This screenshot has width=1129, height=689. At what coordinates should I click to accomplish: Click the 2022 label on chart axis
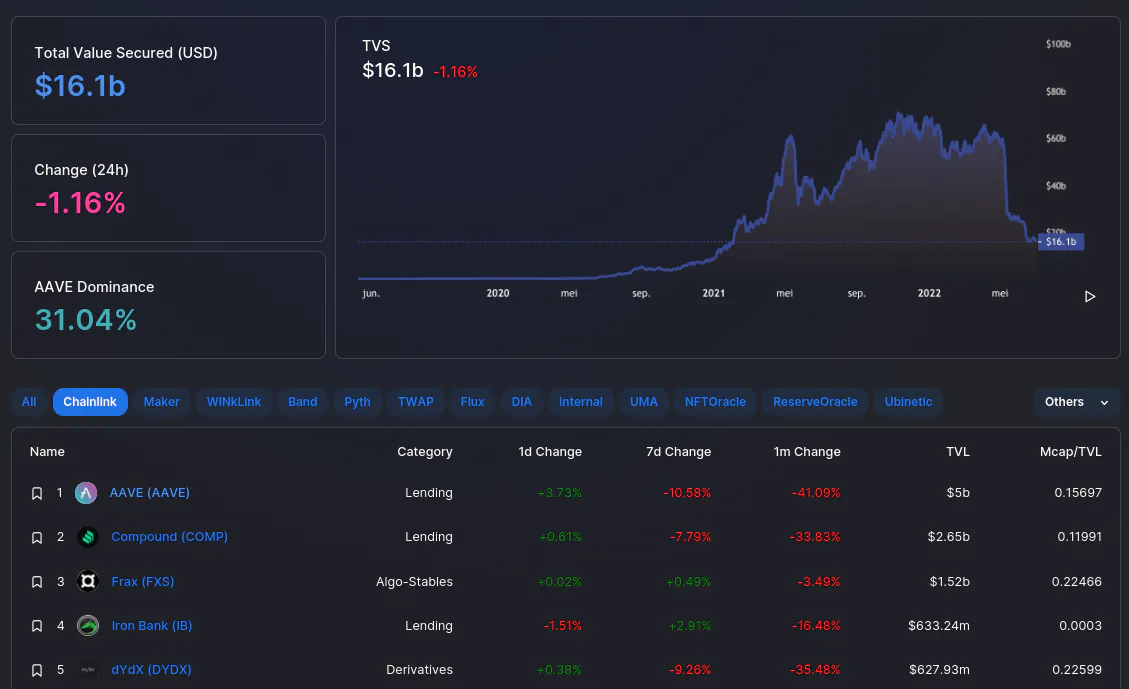pyautogui.click(x=929, y=293)
